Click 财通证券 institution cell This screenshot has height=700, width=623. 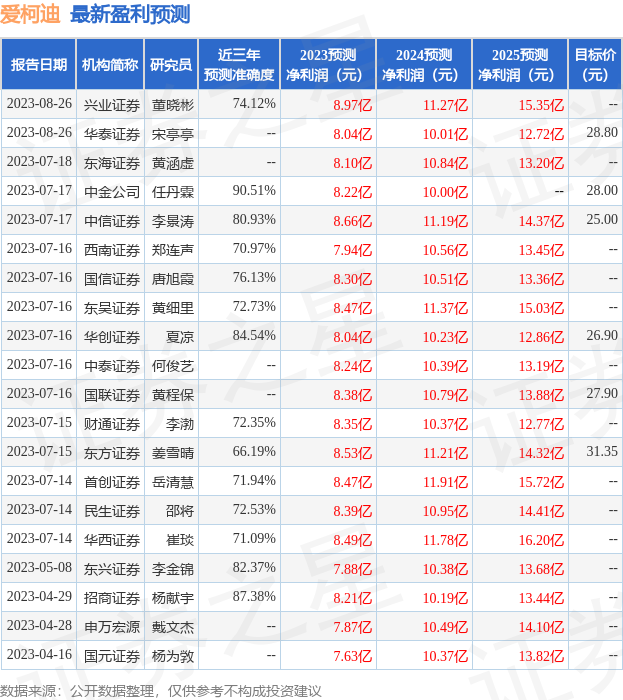pyautogui.click(x=112, y=424)
